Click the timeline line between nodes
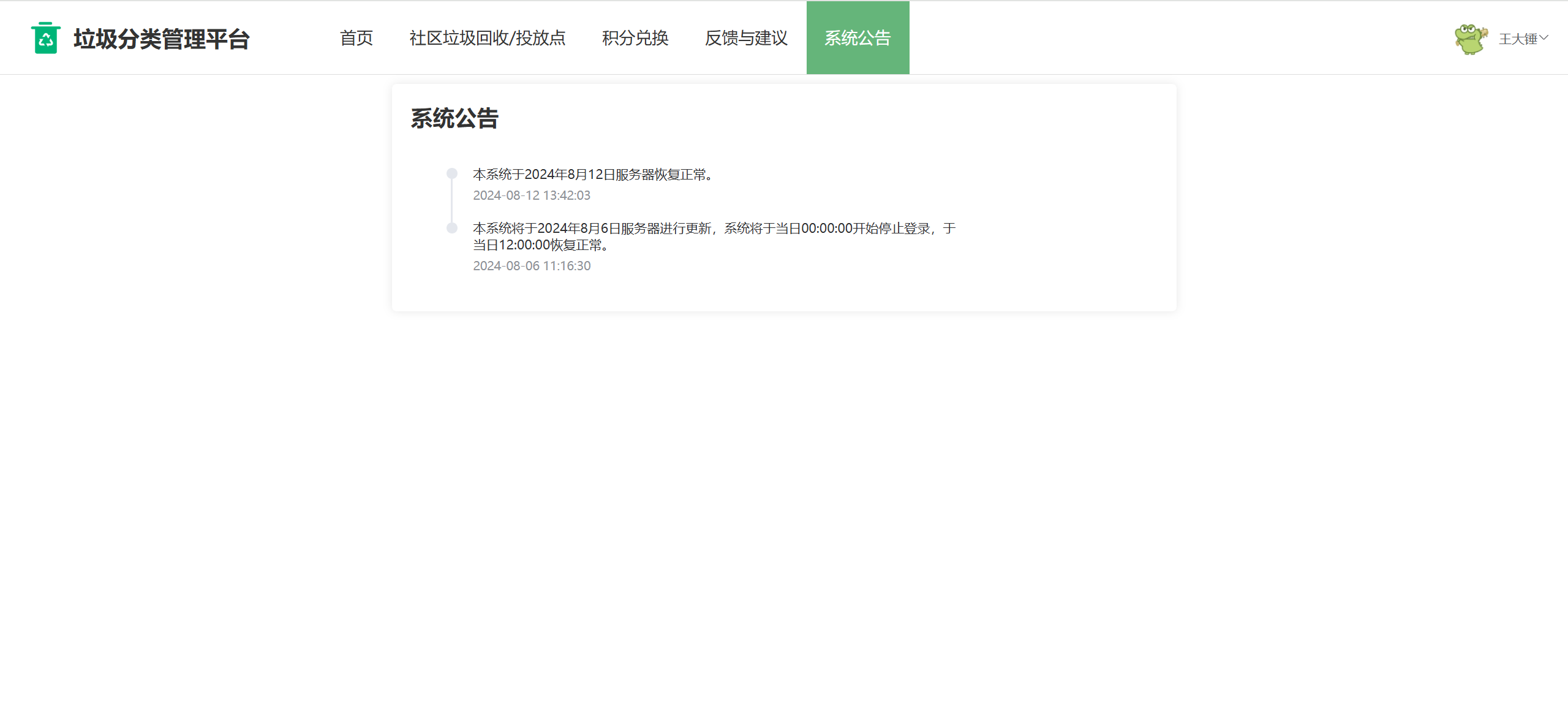The width and height of the screenshot is (1568, 728). 452,201
